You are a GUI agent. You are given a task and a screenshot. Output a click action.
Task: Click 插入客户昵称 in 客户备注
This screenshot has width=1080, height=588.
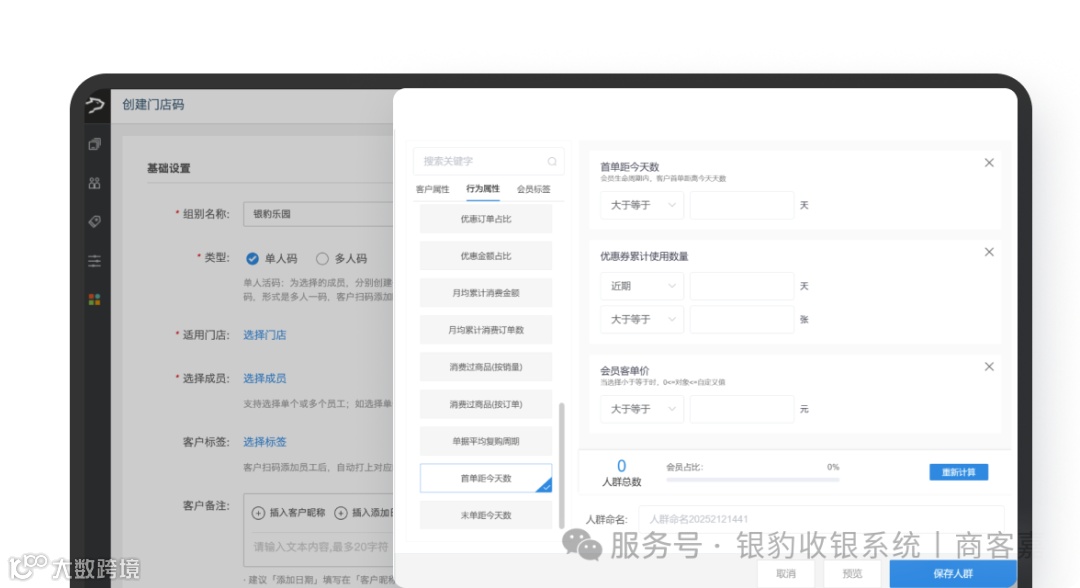(297, 513)
